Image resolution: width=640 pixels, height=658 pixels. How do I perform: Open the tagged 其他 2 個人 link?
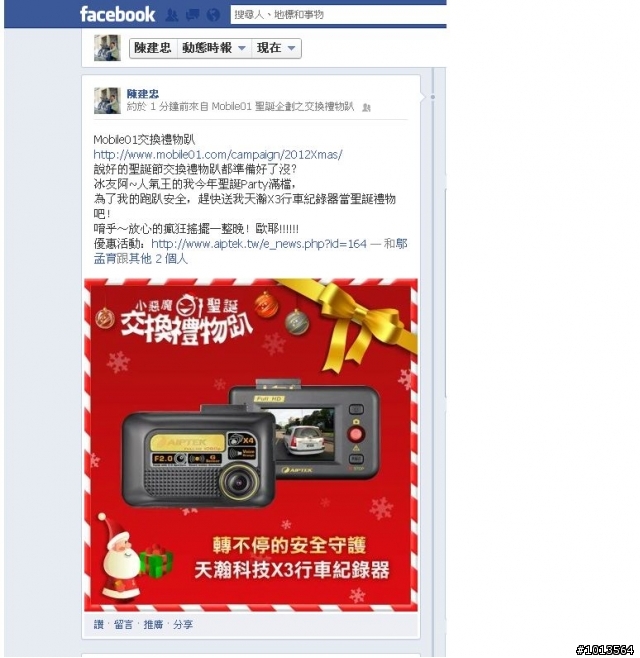158,259
